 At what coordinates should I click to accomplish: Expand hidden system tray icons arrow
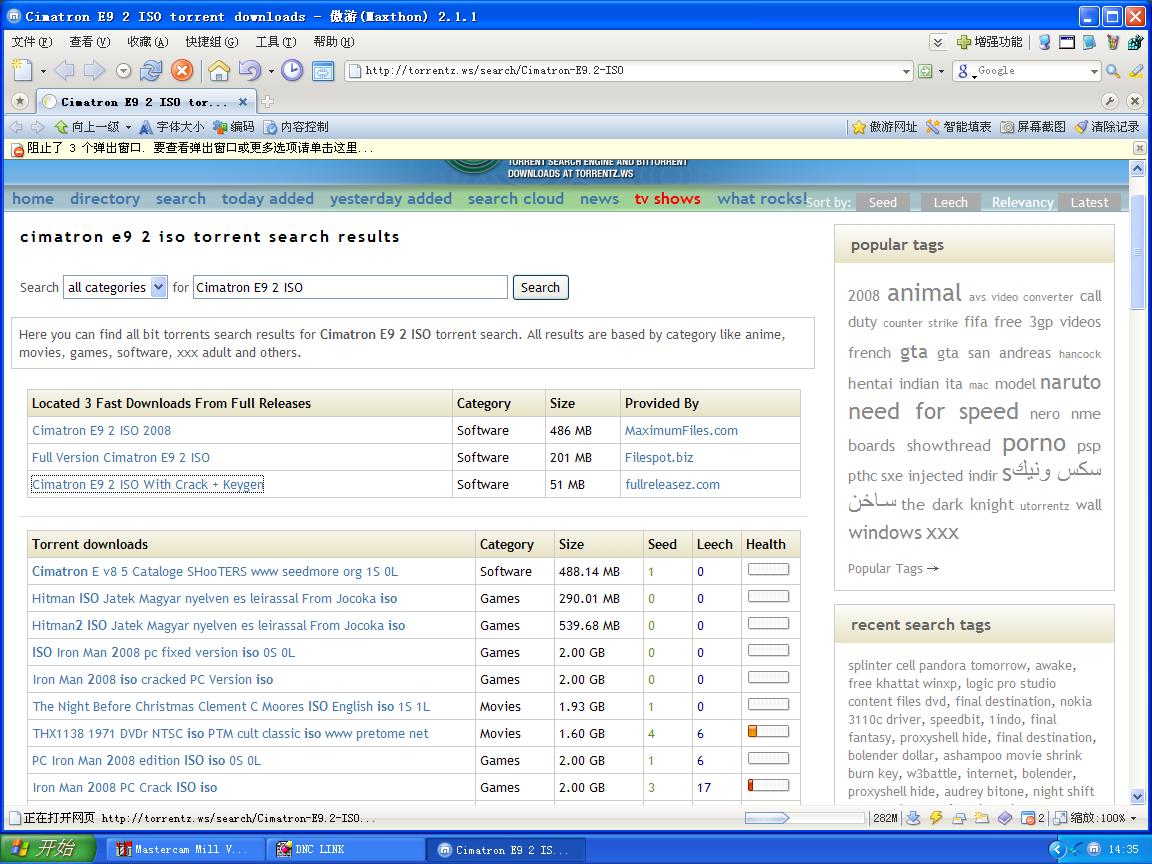coord(1056,849)
